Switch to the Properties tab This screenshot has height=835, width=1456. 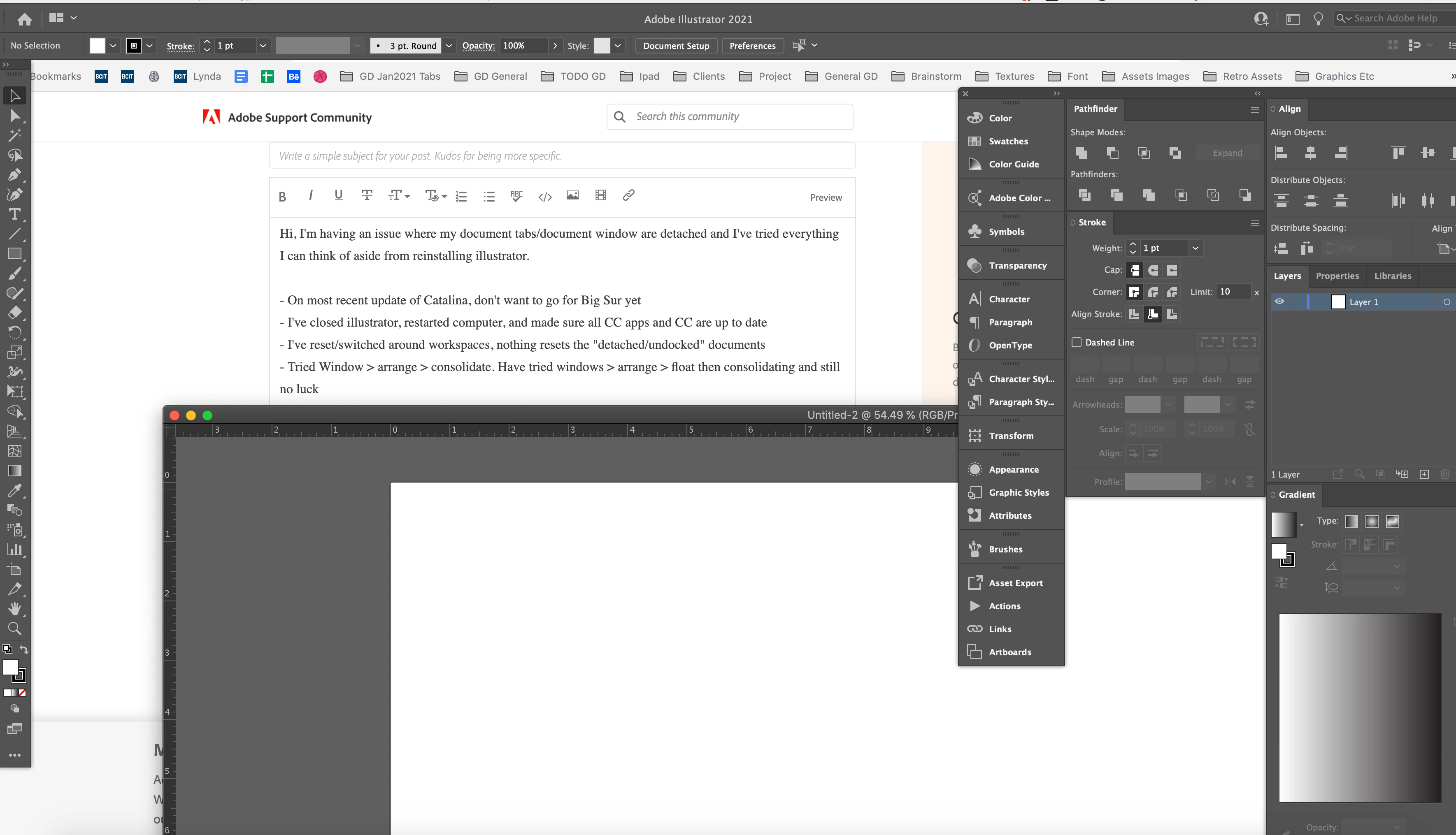point(1337,276)
